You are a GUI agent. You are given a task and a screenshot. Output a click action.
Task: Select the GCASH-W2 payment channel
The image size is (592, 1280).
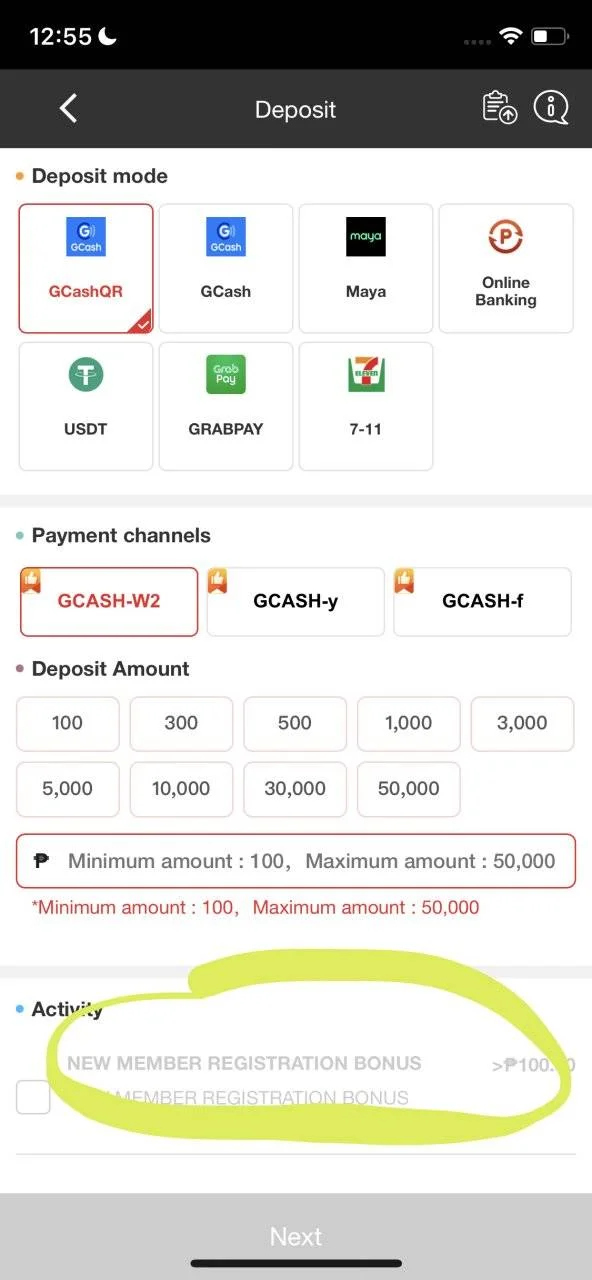pyautogui.click(x=109, y=602)
